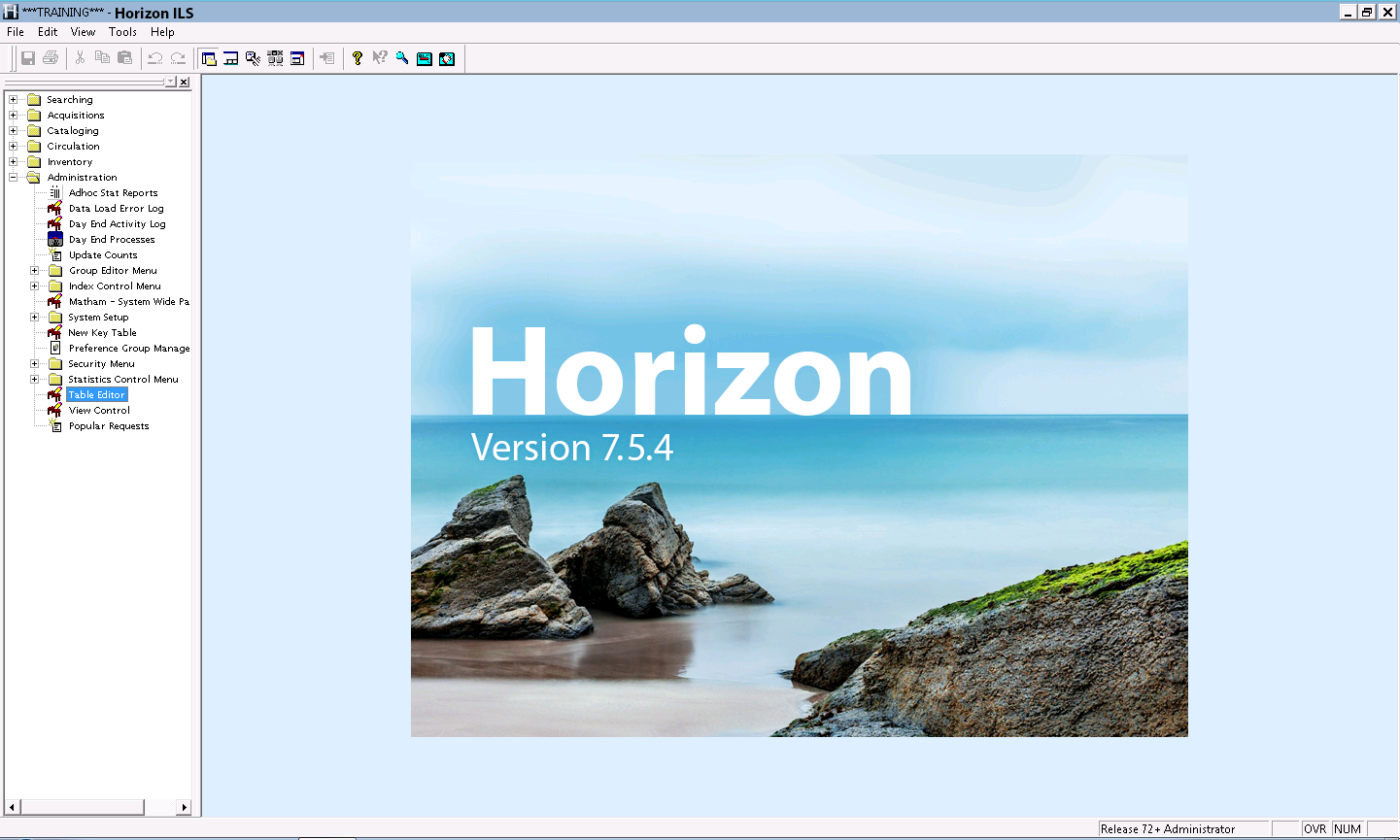Open the View menu

pyautogui.click(x=83, y=31)
